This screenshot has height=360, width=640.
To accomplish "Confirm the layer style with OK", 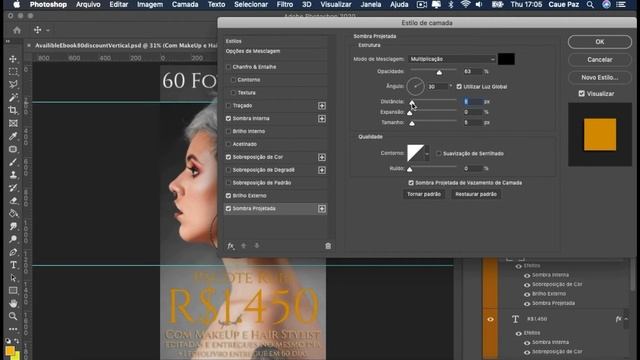I will 600,42.
